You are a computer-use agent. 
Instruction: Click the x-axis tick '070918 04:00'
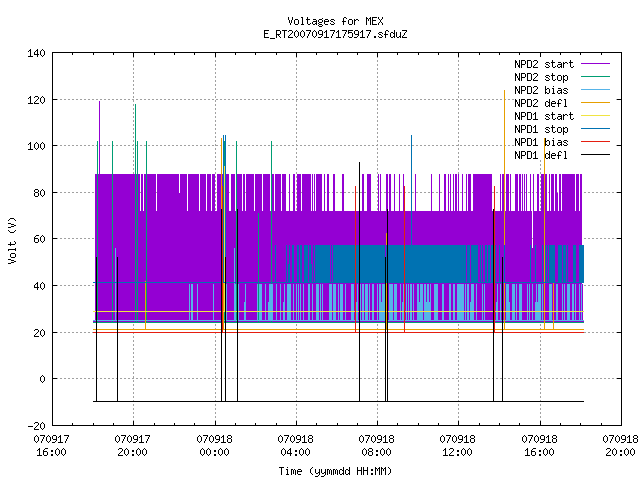click(x=296, y=446)
